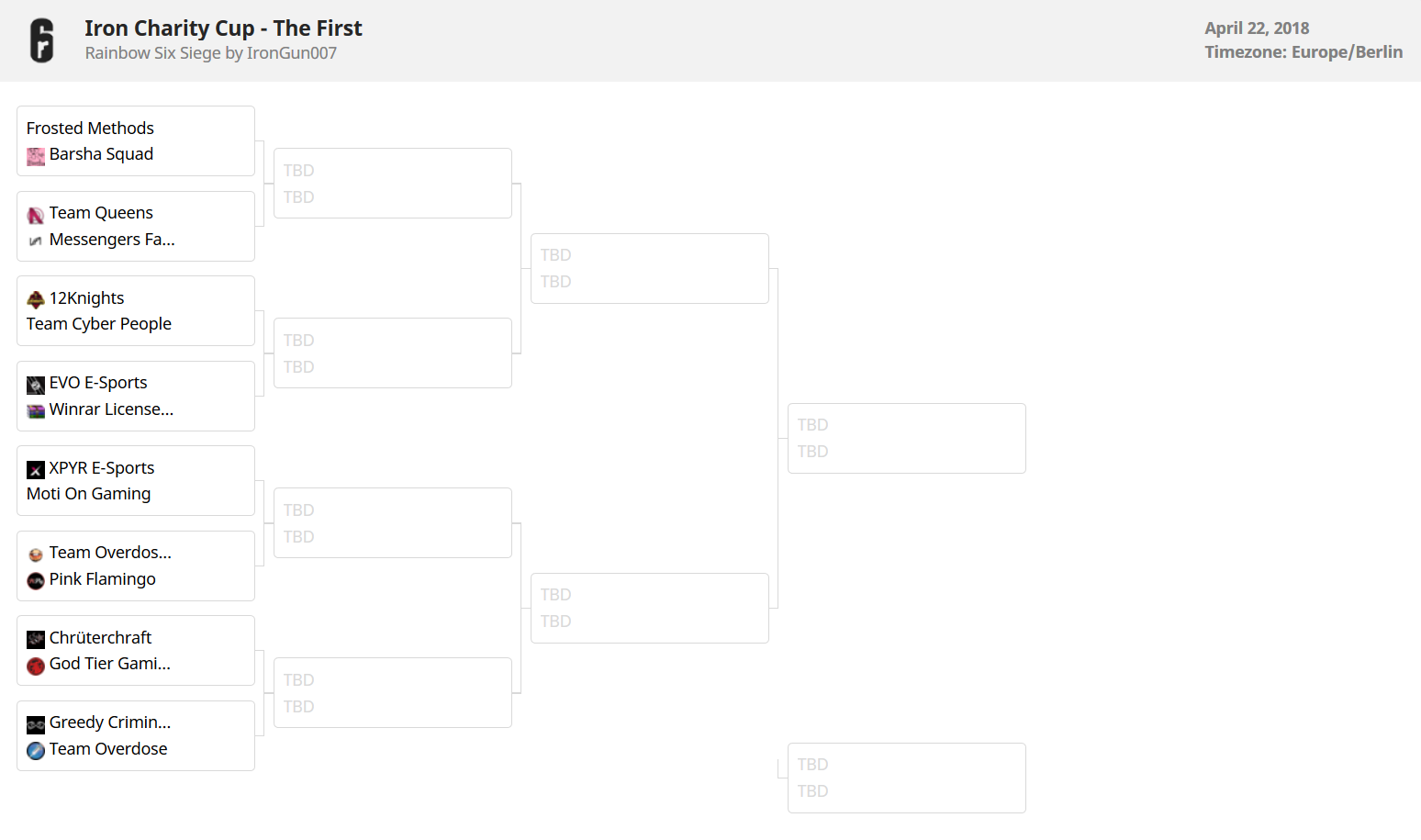Image resolution: width=1421 pixels, height=840 pixels.
Task: Click the Pink Flamingo team logo
Action: [x=36, y=580]
